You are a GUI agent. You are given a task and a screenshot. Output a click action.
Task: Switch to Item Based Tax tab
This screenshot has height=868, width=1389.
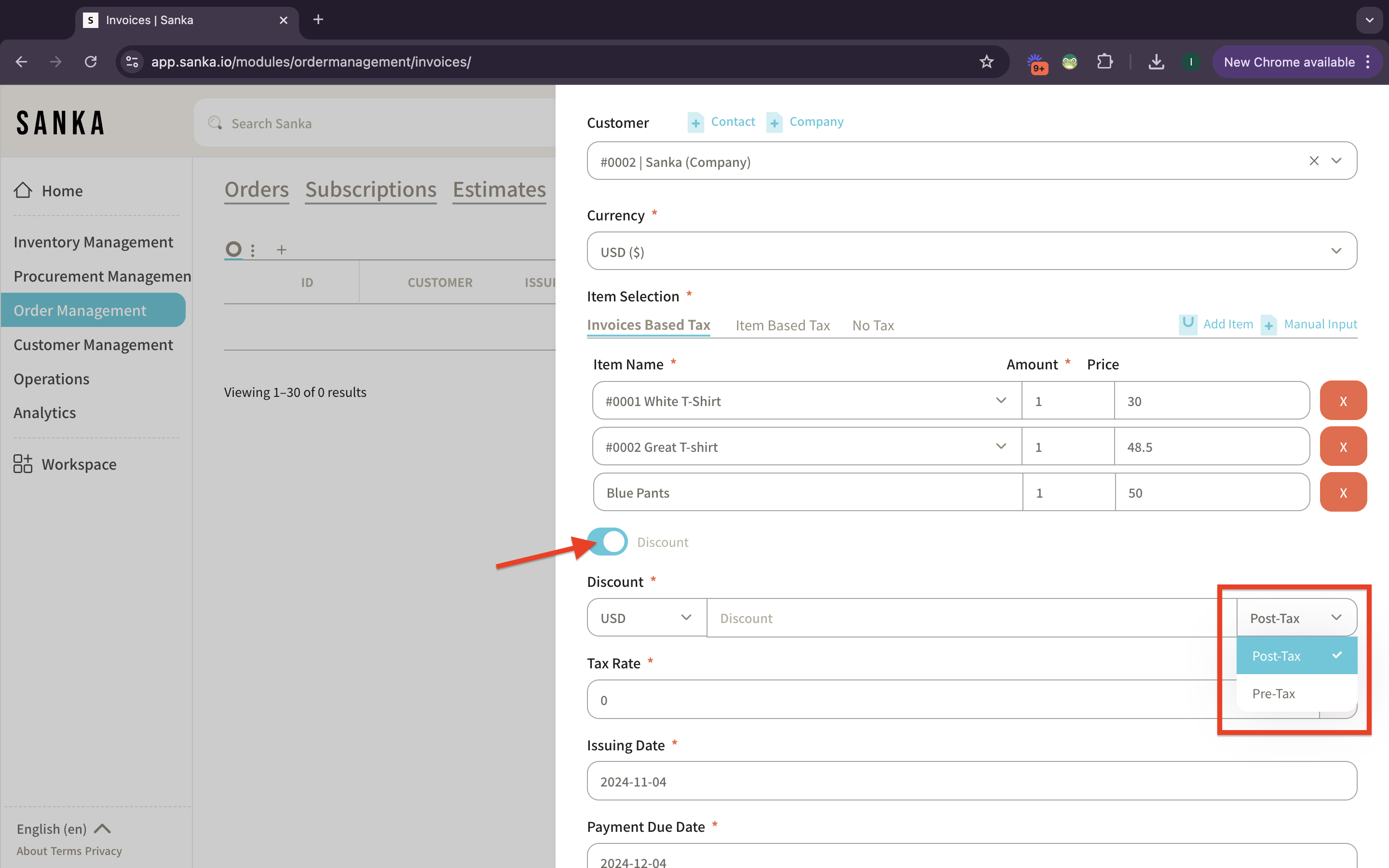coord(782,325)
